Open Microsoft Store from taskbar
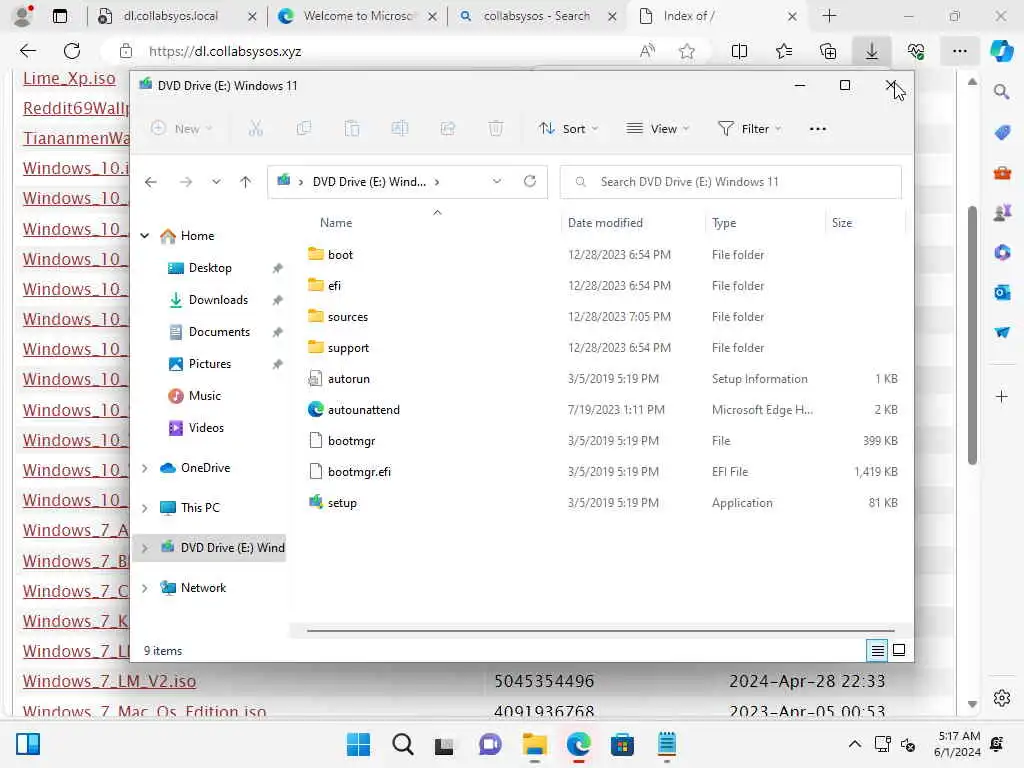1024x768 pixels. point(622,744)
